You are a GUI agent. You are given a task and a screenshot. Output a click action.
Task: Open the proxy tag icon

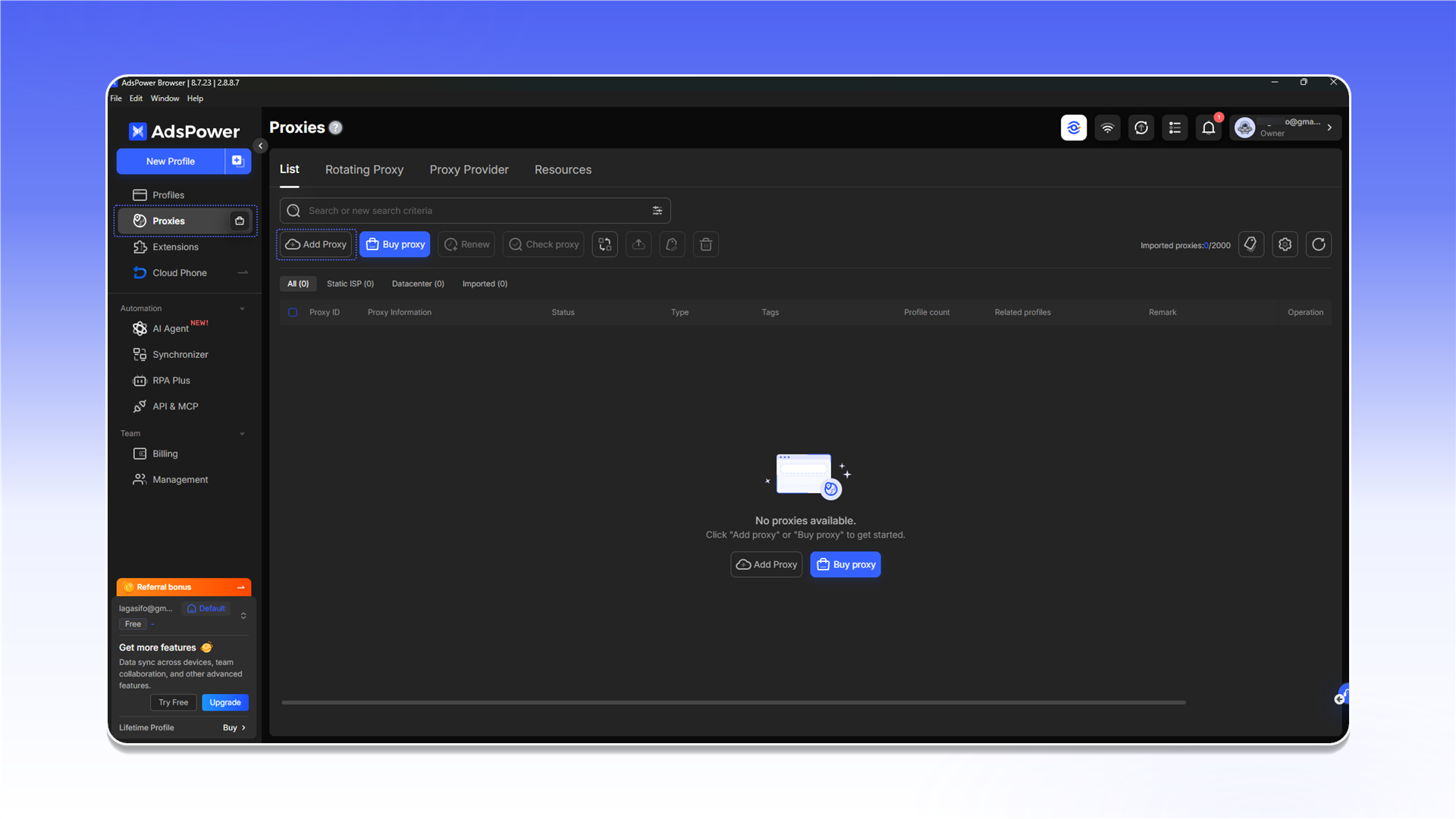pyautogui.click(x=1251, y=244)
